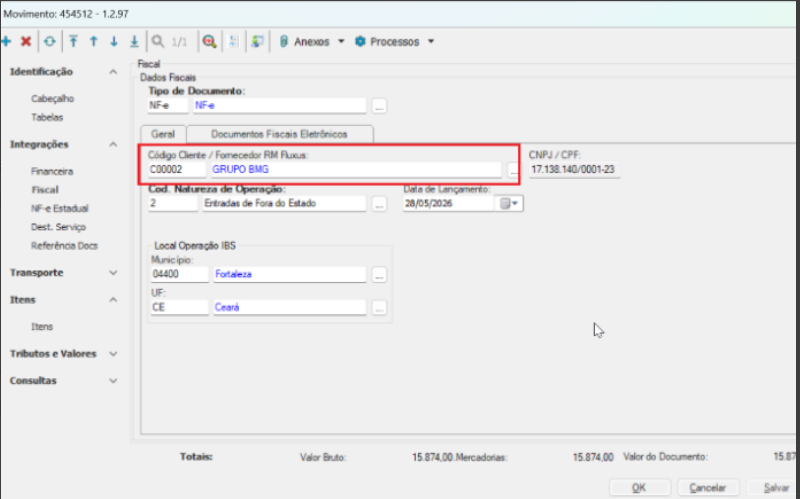The image size is (800, 499).
Task: Open lookup button beside Ceará
Action: tap(379, 308)
